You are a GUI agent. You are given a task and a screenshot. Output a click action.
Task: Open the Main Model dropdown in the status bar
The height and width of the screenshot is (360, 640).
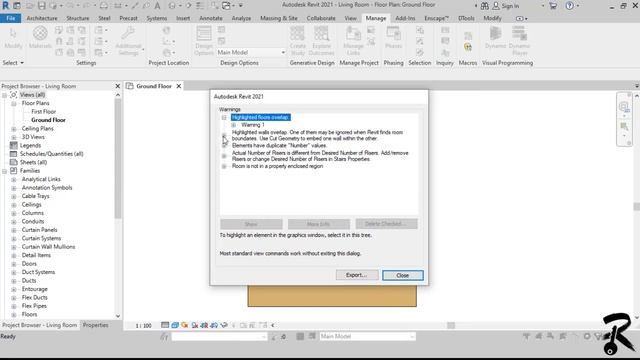(412, 336)
